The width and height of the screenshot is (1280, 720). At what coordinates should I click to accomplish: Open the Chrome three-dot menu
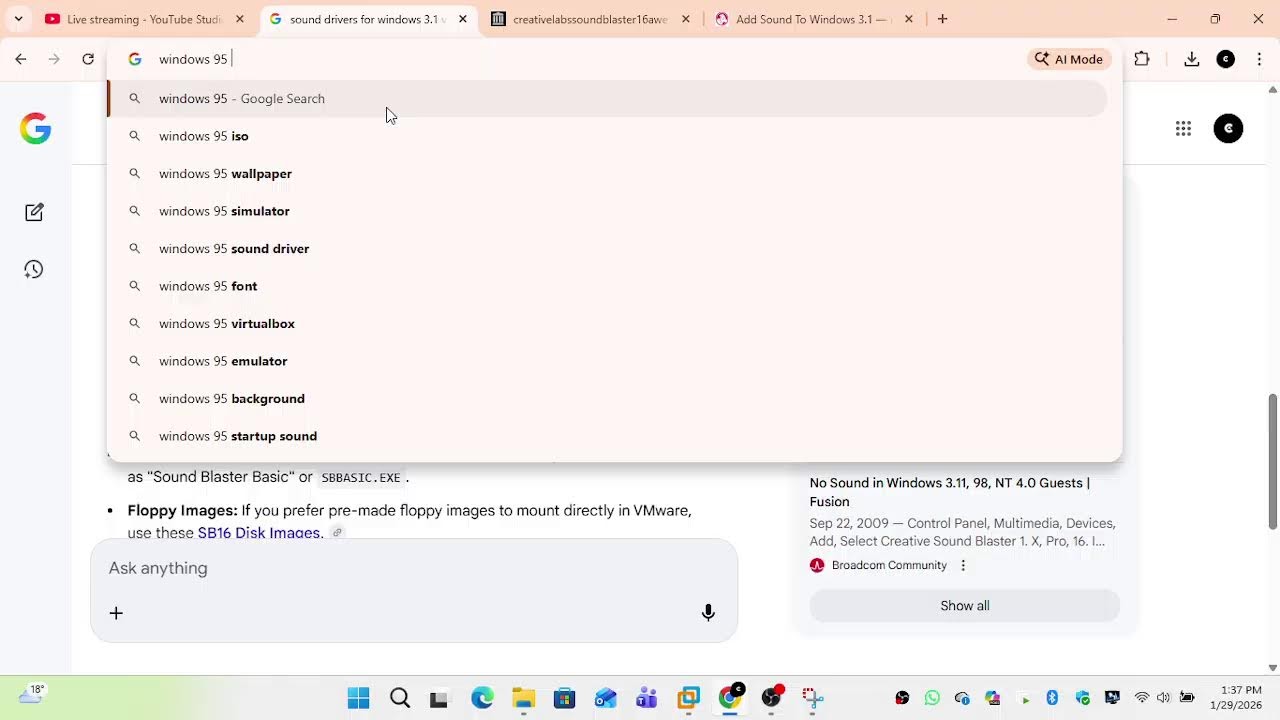click(1259, 59)
